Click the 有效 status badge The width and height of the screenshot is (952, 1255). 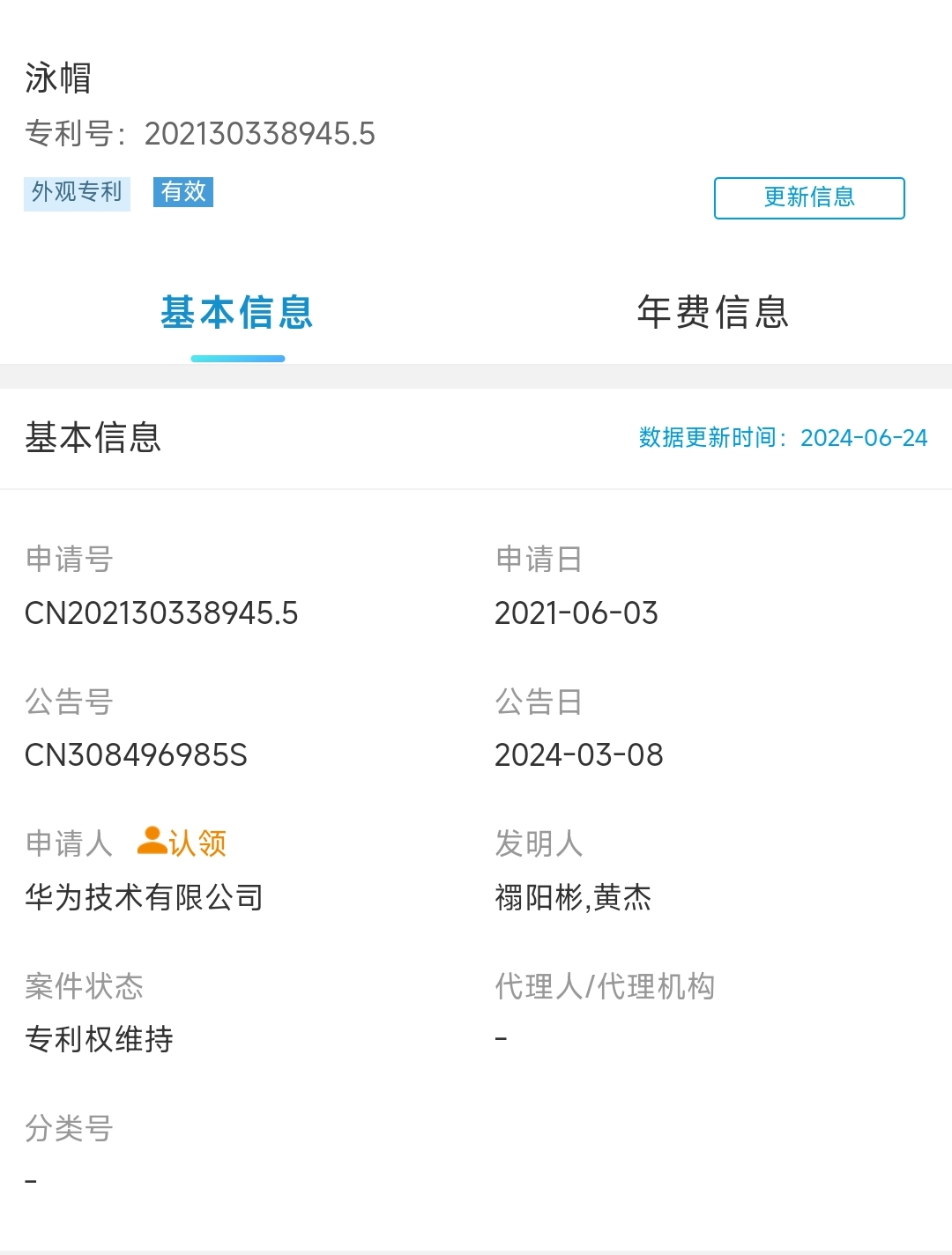(183, 191)
